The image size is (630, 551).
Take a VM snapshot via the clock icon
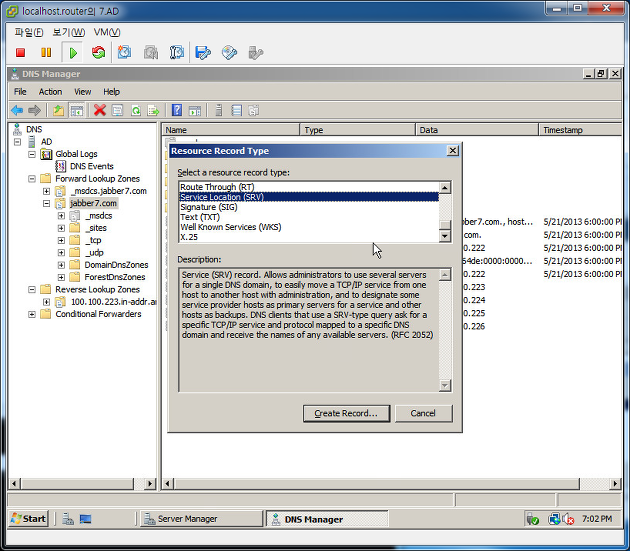(125, 52)
